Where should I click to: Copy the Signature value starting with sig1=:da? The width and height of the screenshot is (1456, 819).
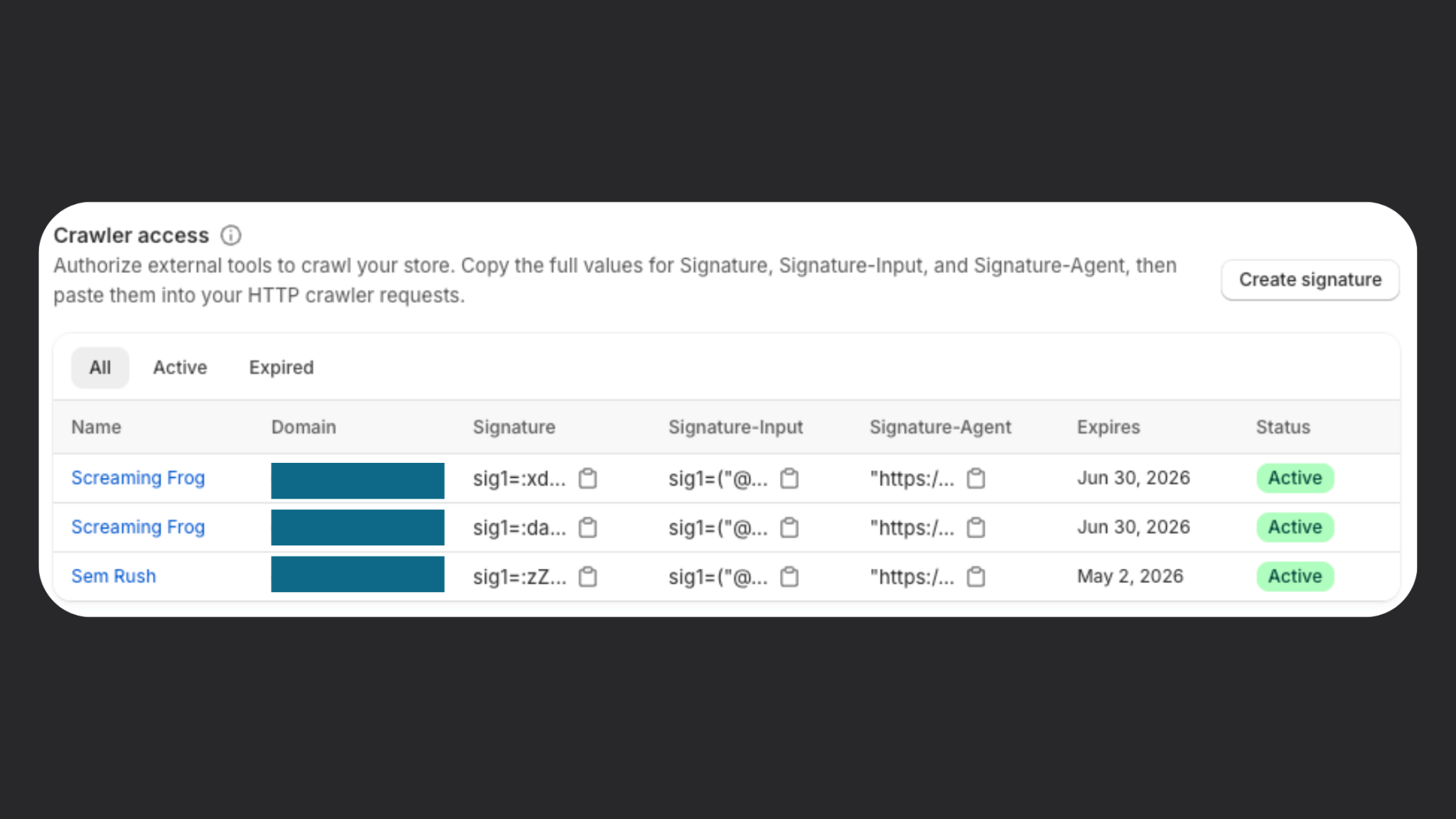(587, 528)
